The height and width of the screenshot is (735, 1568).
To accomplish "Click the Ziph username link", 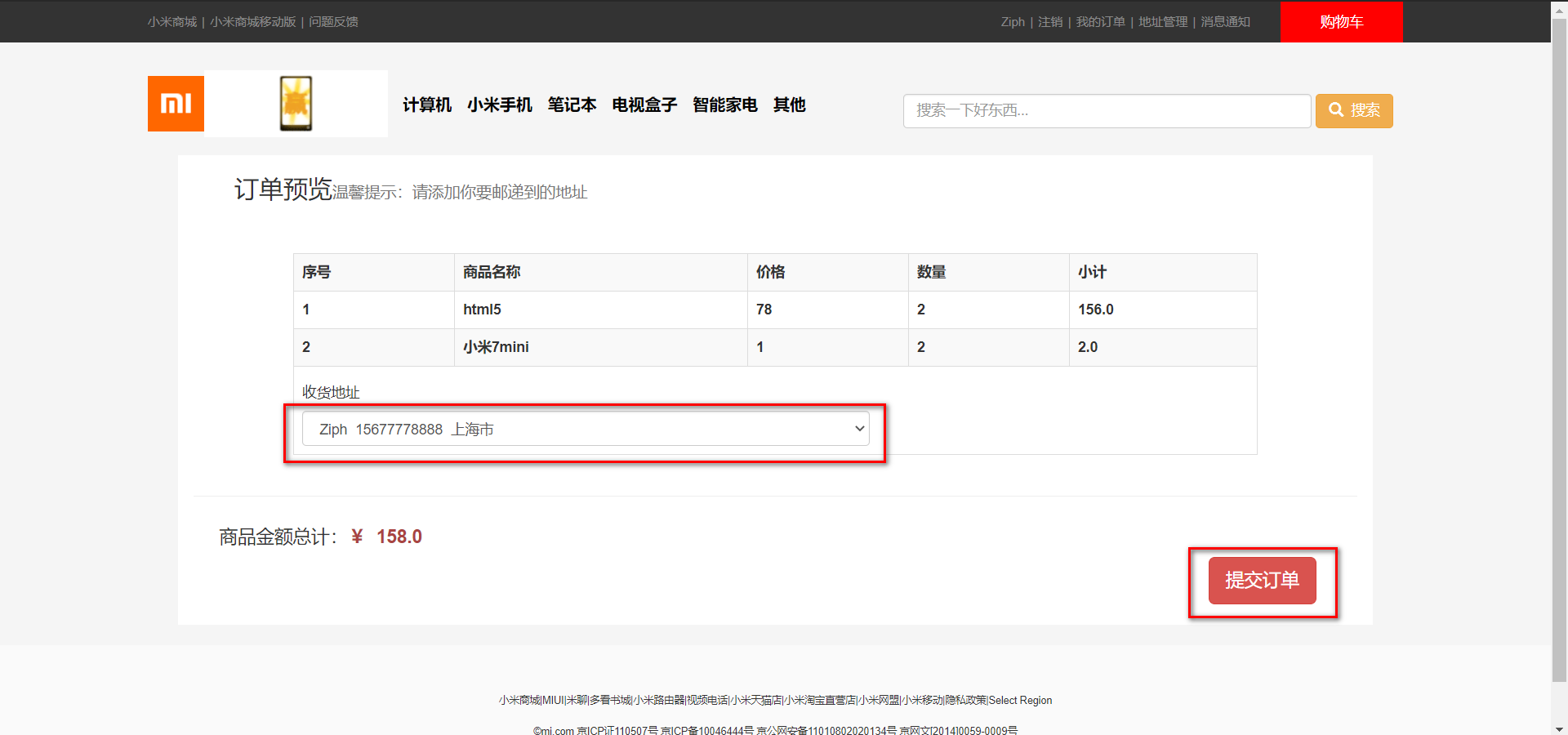I will pyautogui.click(x=1013, y=22).
